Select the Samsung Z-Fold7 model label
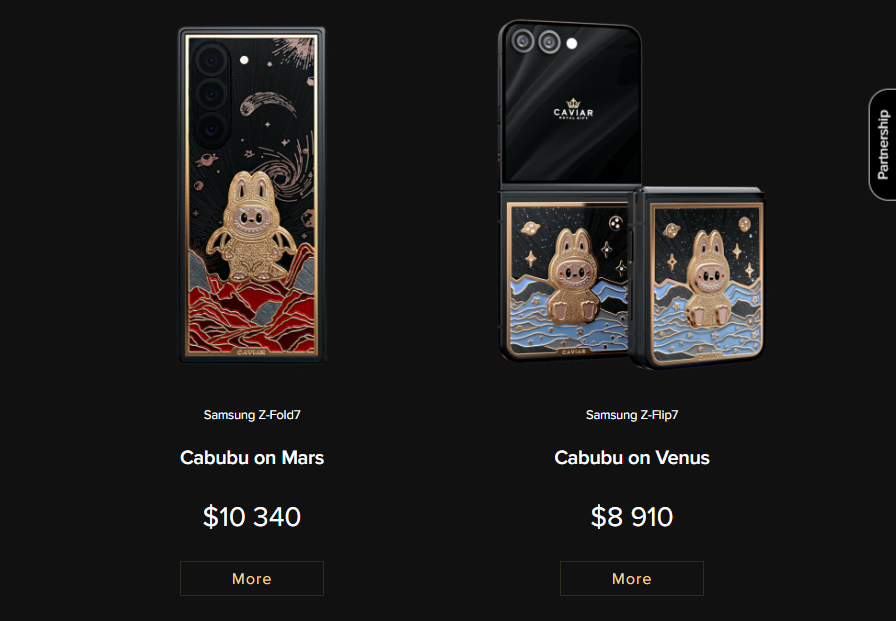The height and width of the screenshot is (621, 896). 252,415
